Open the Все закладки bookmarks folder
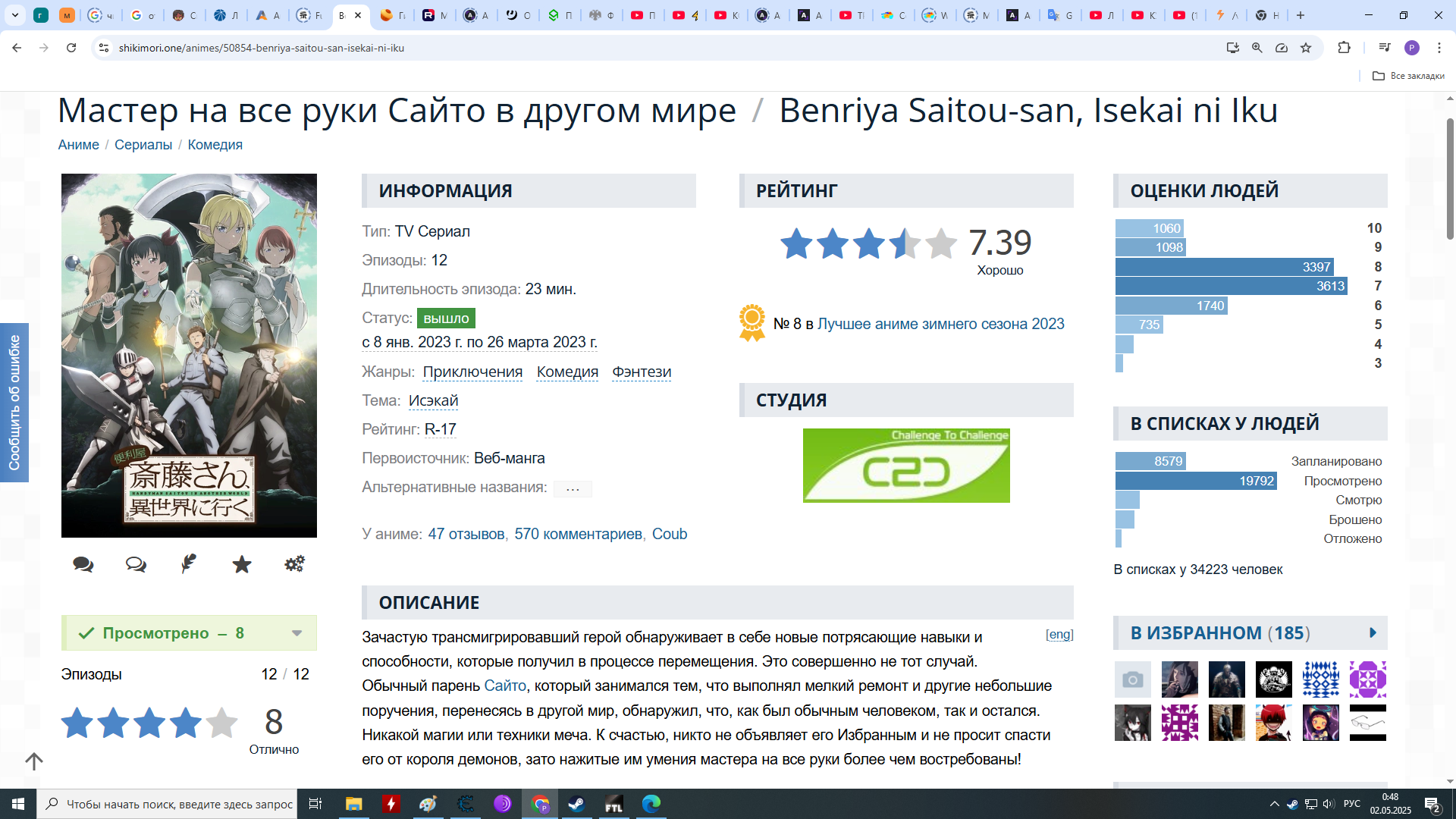This screenshot has width=1456, height=819. point(1408,76)
